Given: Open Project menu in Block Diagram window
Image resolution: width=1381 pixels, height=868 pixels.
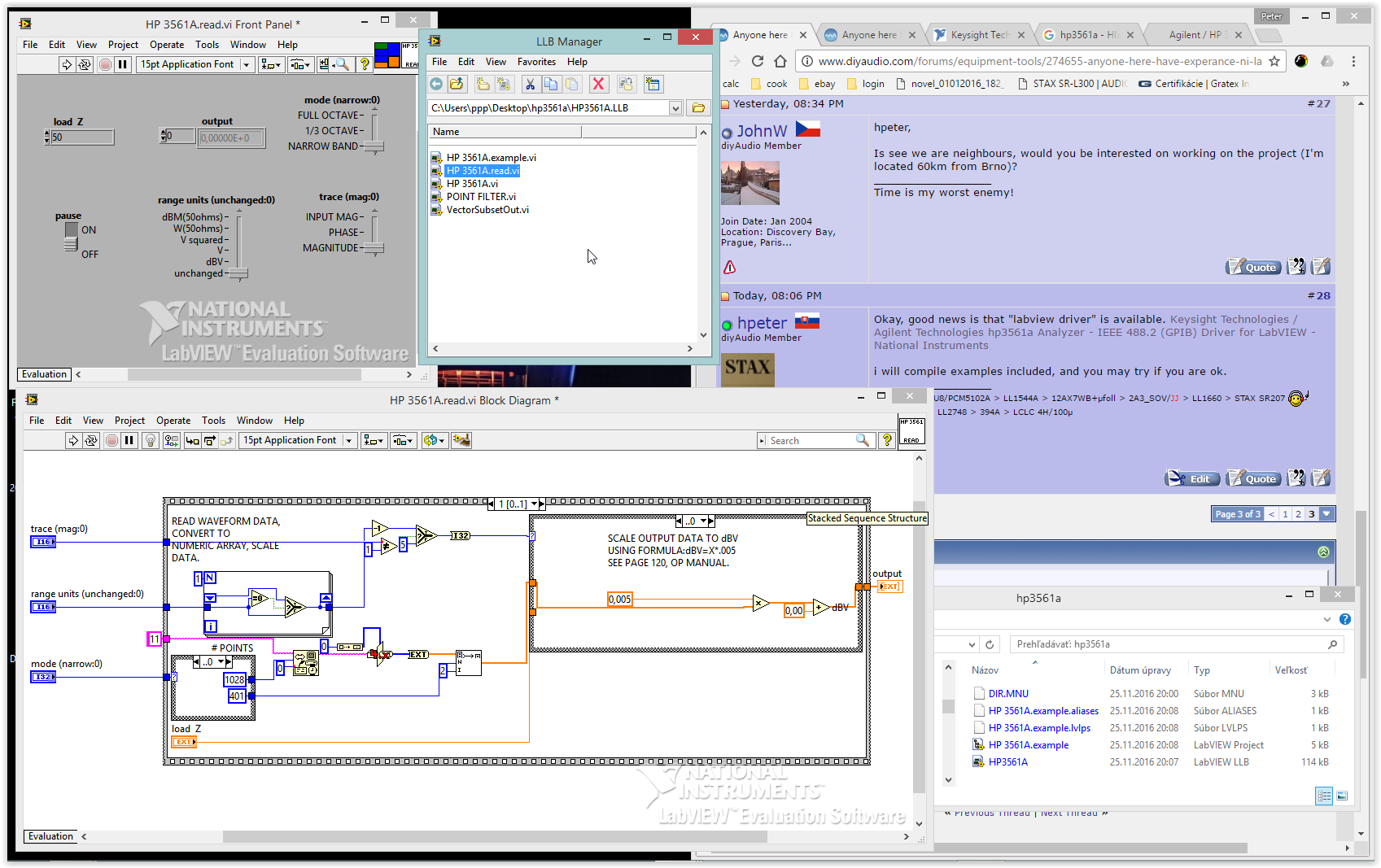Looking at the screenshot, I should pos(129,421).
